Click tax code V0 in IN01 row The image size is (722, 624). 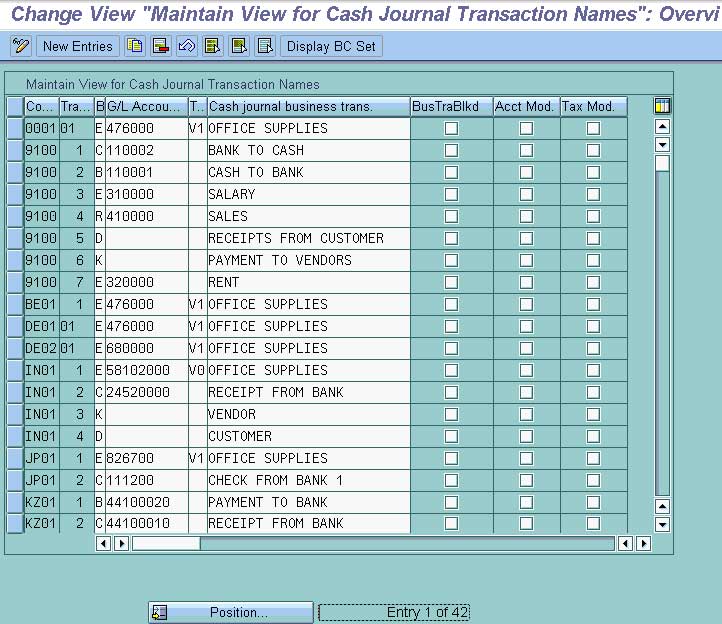click(197, 370)
